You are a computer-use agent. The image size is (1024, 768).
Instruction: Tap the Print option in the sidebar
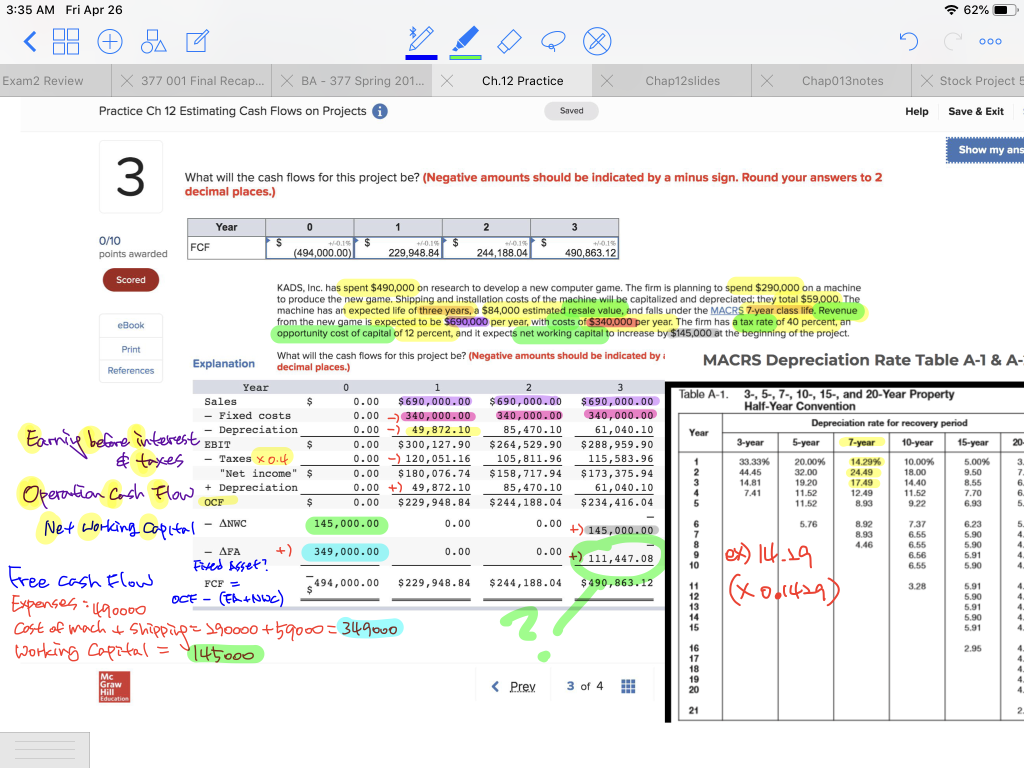[130, 349]
